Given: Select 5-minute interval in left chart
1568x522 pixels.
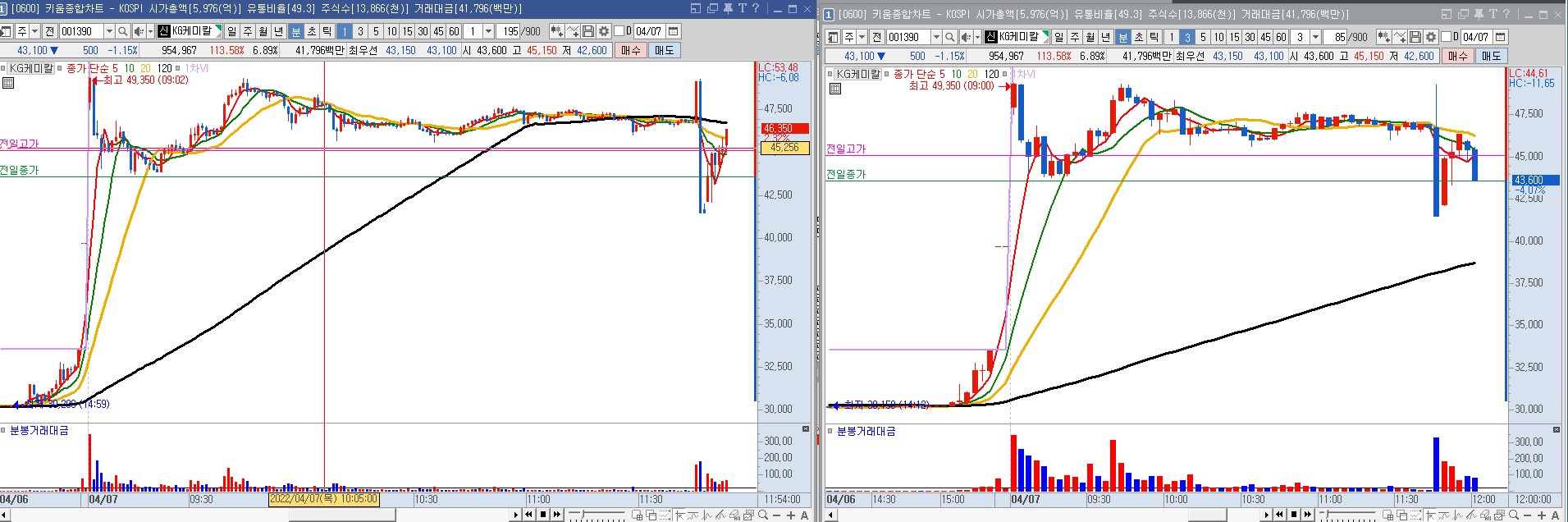Looking at the screenshot, I should (x=376, y=31).
